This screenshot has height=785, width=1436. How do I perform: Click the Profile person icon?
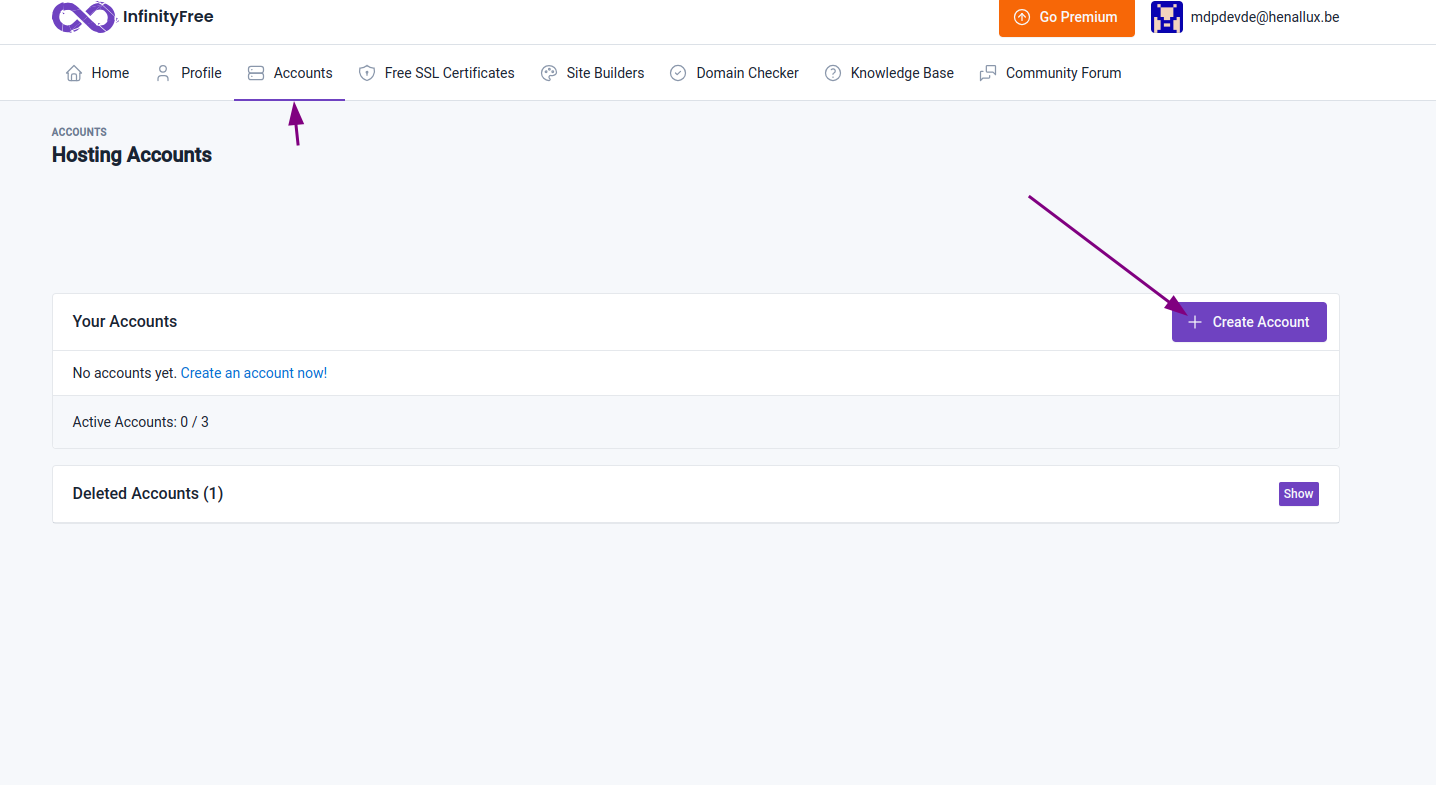(x=163, y=73)
